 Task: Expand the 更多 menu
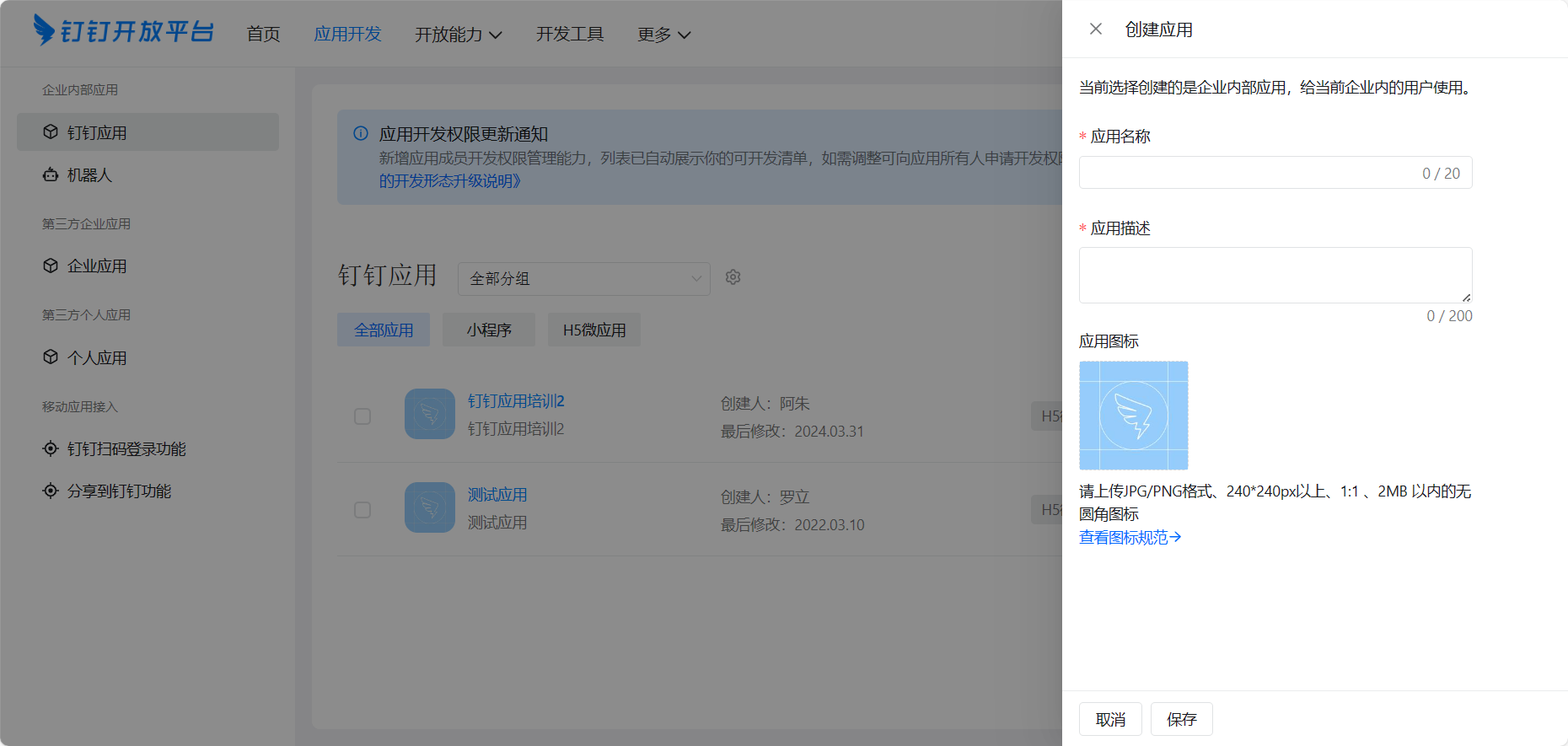pos(664,35)
